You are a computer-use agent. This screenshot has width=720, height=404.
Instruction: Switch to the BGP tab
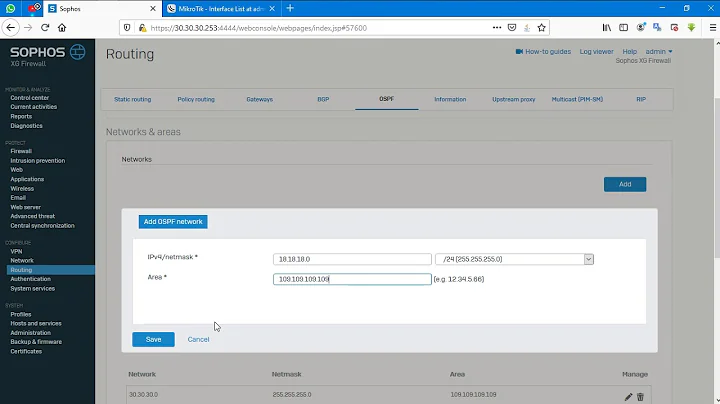[x=323, y=99]
